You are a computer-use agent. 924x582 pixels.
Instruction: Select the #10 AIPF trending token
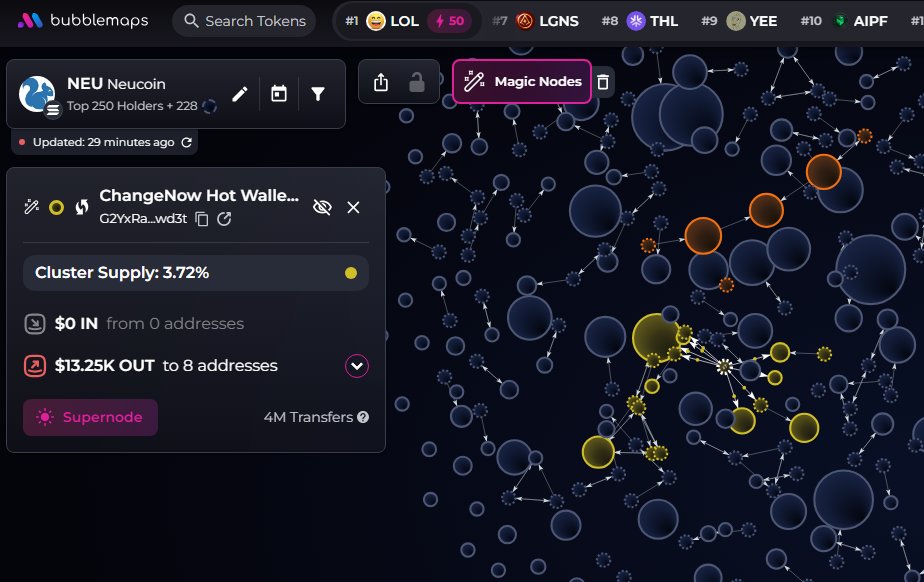tap(844, 21)
